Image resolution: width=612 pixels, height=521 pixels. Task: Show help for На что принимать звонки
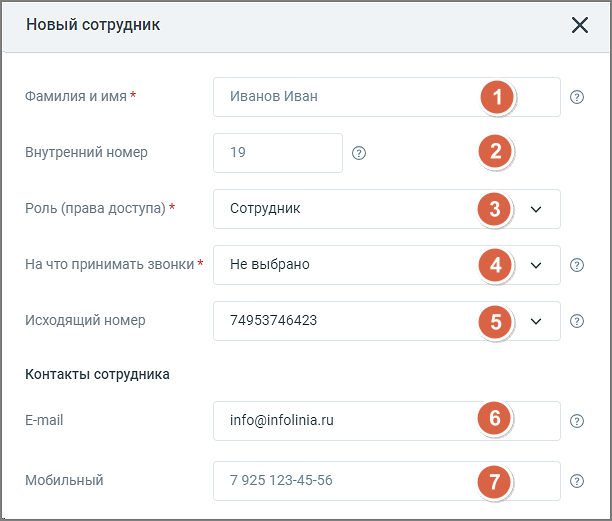point(577,265)
